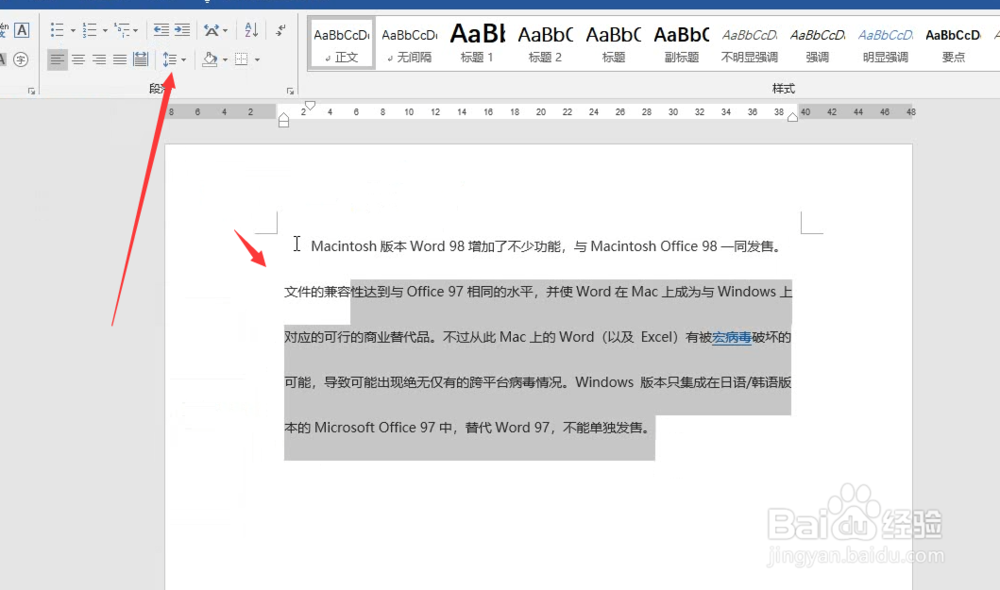Apply the 强调 (Emphasis) style
Image resolution: width=1000 pixels, height=590 pixels.
pyautogui.click(x=818, y=43)
